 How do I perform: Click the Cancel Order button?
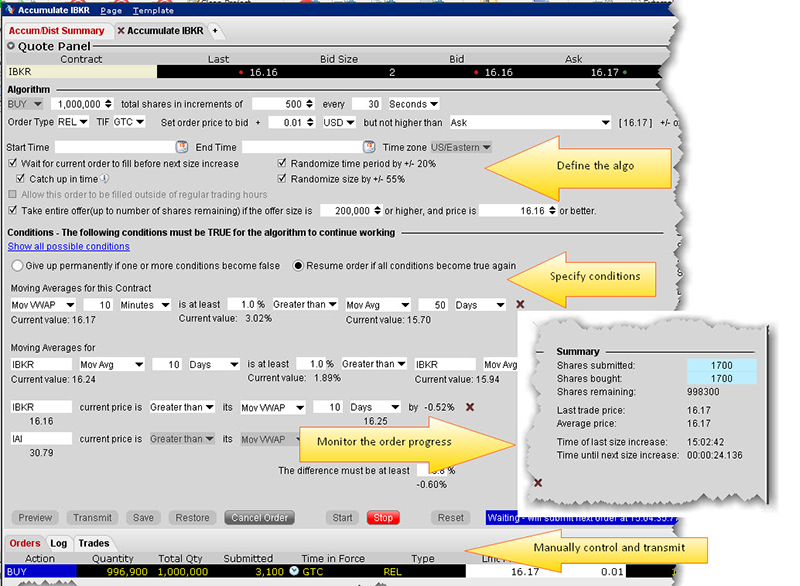[260, 518]
